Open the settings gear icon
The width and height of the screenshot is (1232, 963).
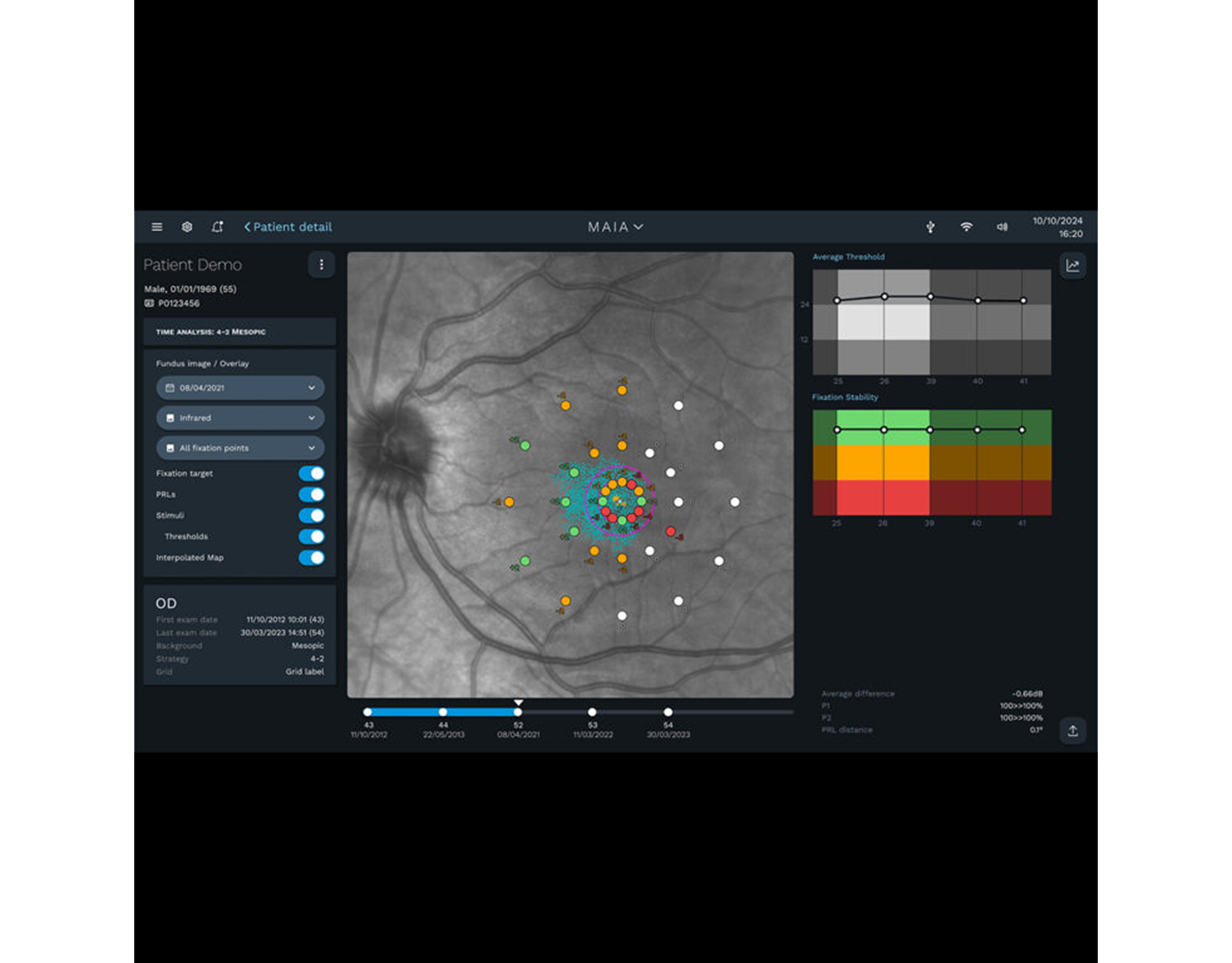[187, 227]
